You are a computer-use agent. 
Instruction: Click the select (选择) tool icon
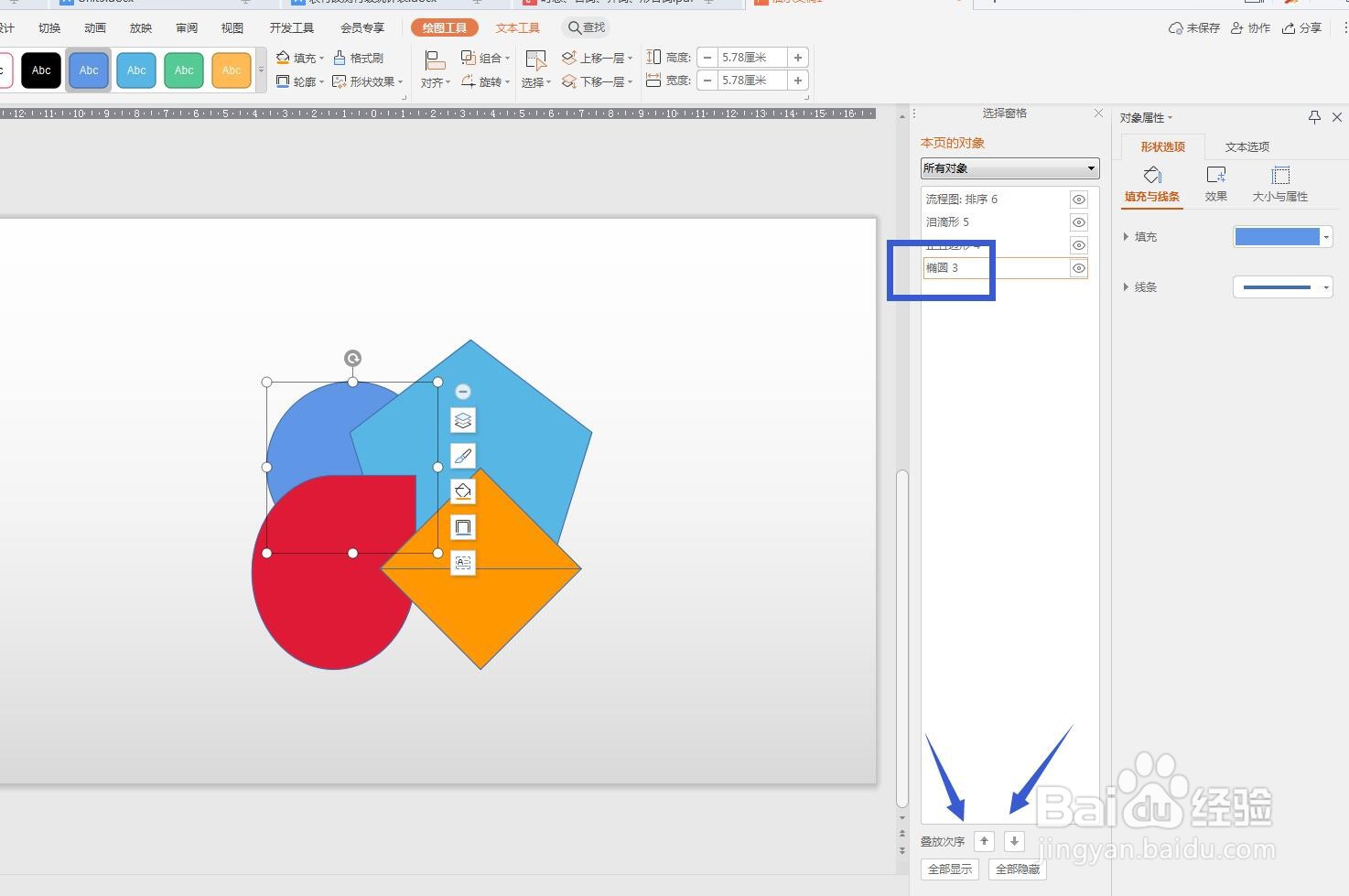click(535, 60)
